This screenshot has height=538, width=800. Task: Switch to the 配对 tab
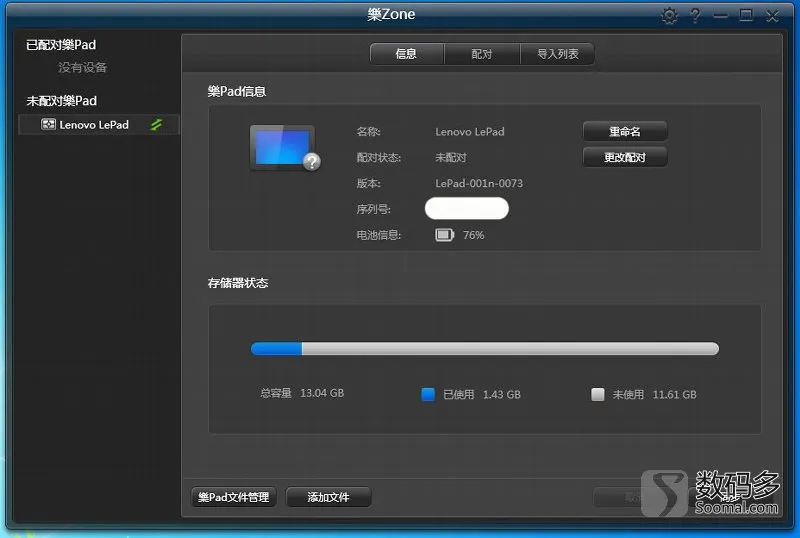(482, 54)
